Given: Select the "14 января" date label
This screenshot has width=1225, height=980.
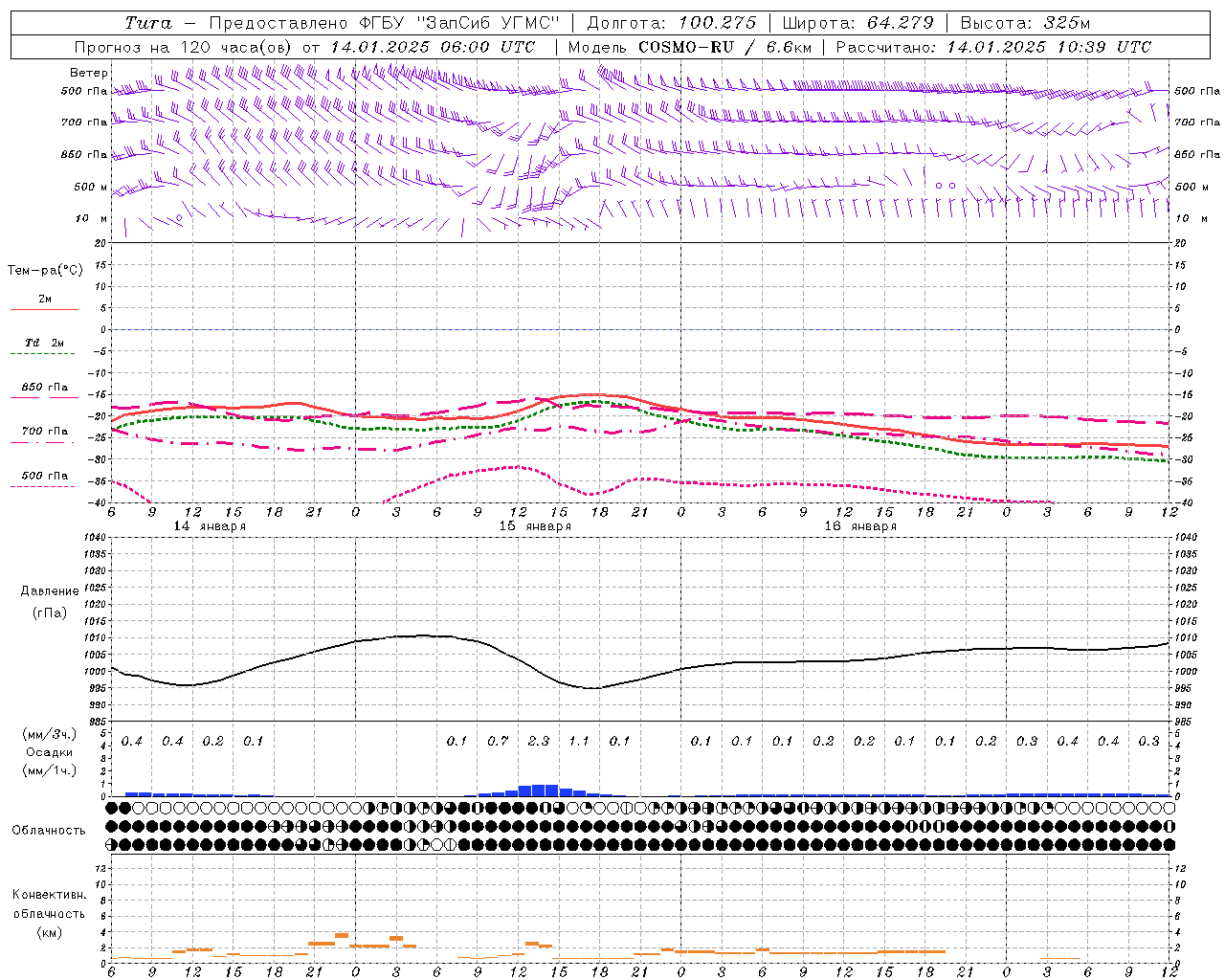Looking at the screenshot, I should point(210,526).
